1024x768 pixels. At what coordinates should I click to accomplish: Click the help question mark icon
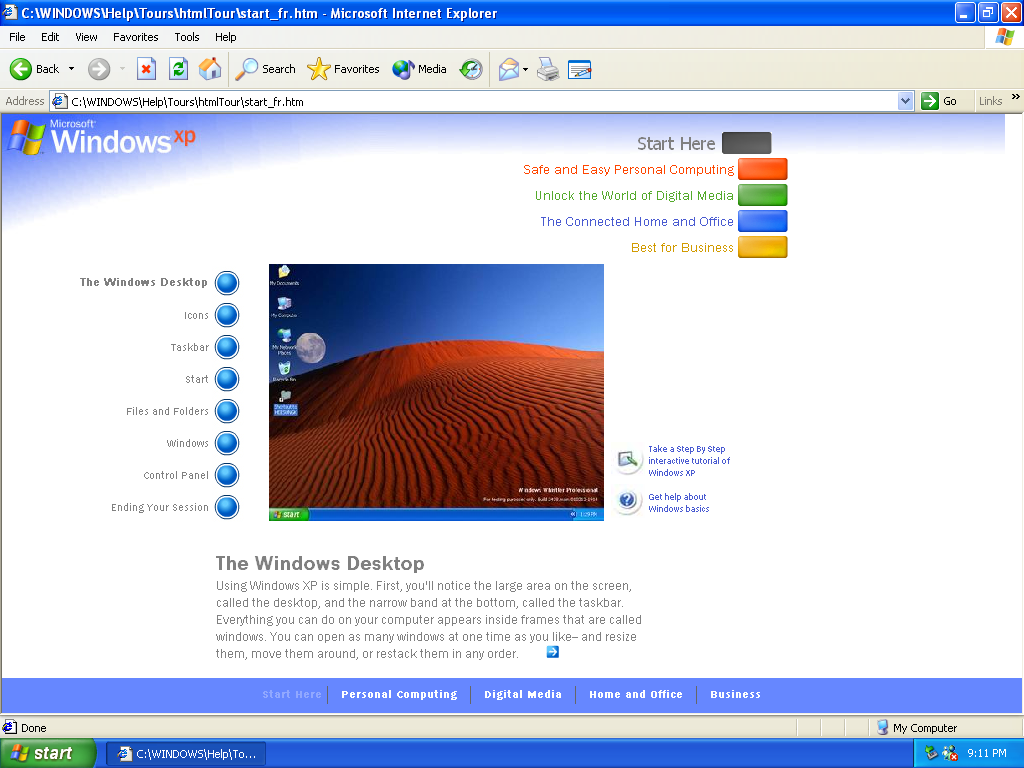(628, 501)
